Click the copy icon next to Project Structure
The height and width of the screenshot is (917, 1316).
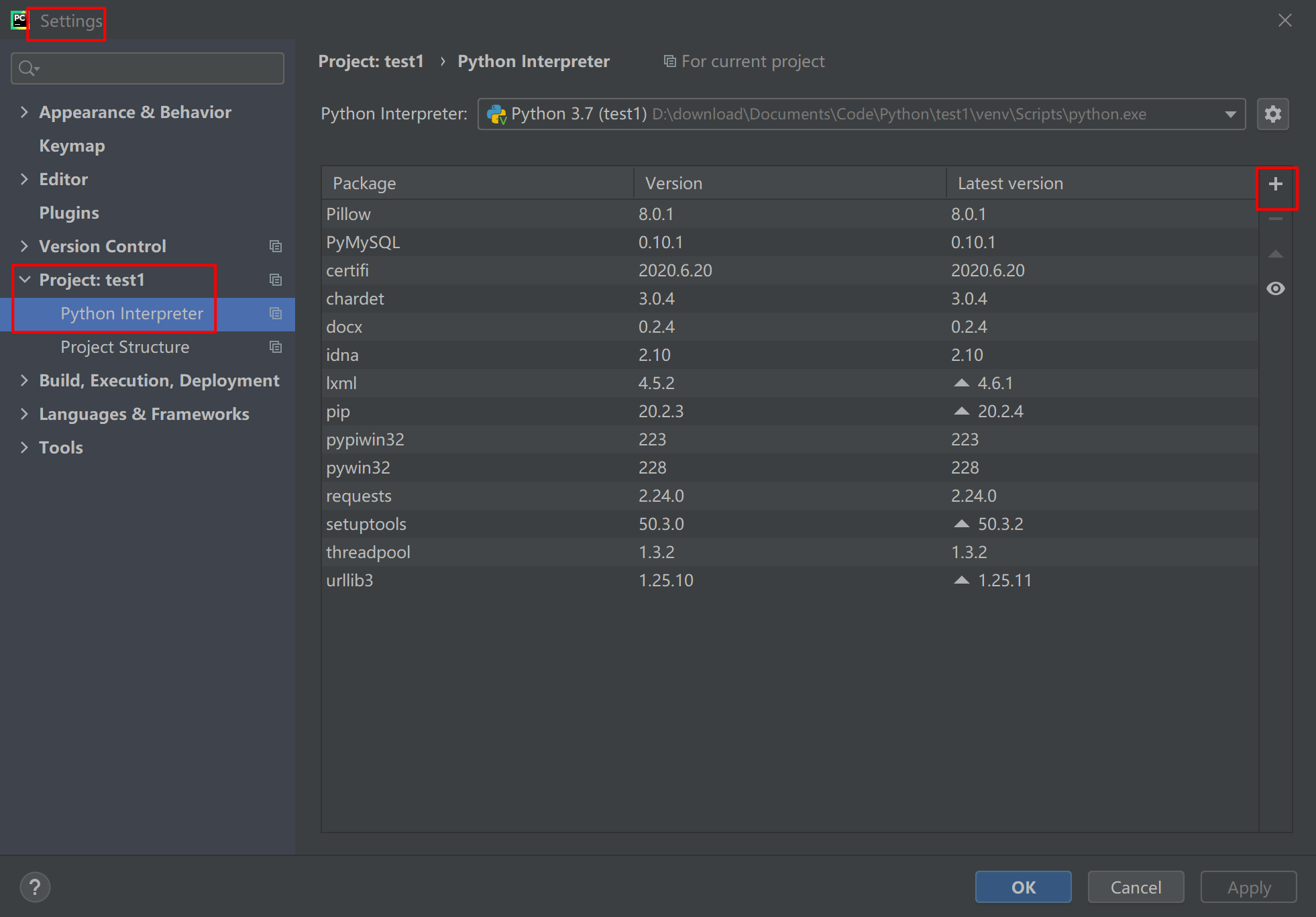click(x=276, y=347)
